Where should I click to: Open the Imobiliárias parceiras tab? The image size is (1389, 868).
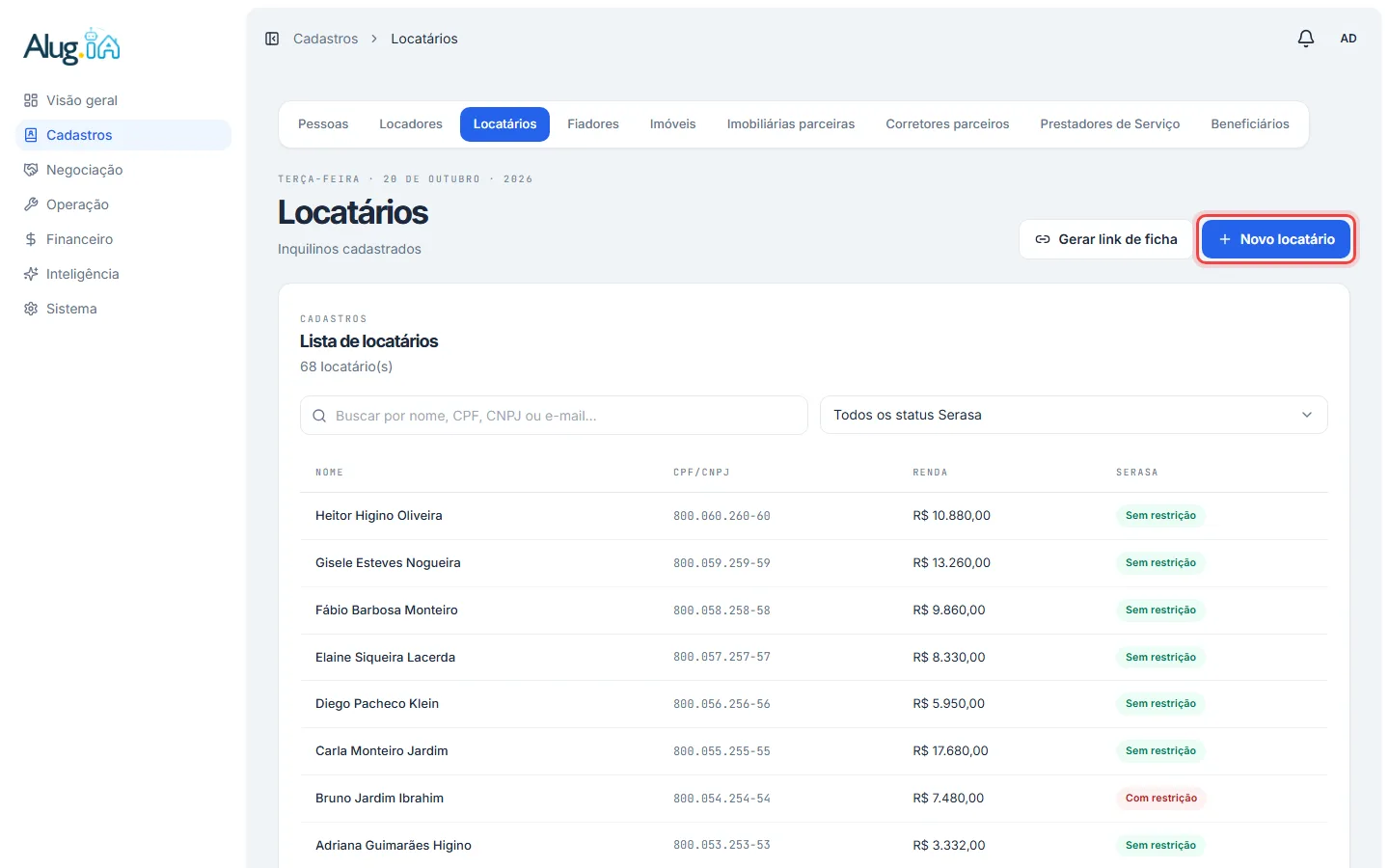pos(791,124)
